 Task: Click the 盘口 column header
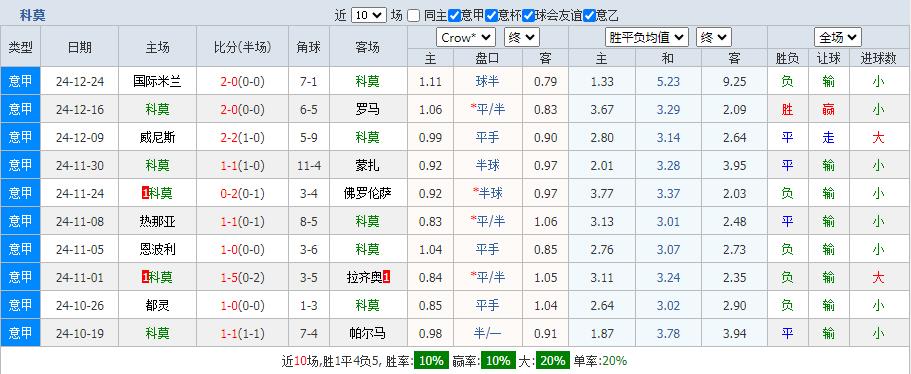point(487,58)
